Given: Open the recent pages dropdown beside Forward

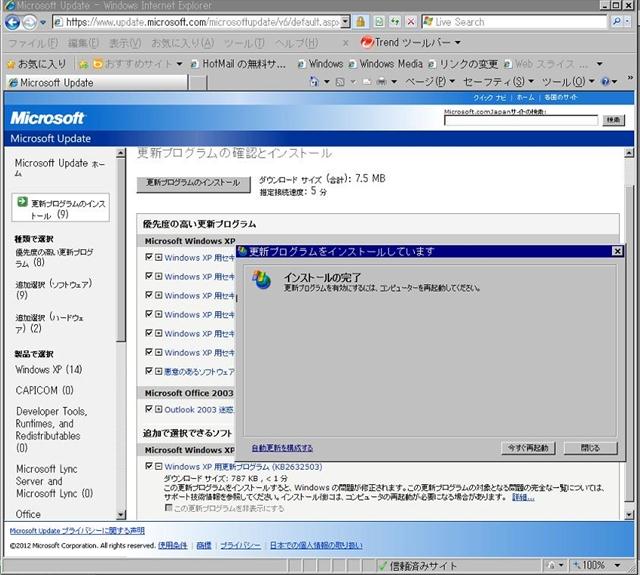Looking at the screenshot, I should click(43, 23).
